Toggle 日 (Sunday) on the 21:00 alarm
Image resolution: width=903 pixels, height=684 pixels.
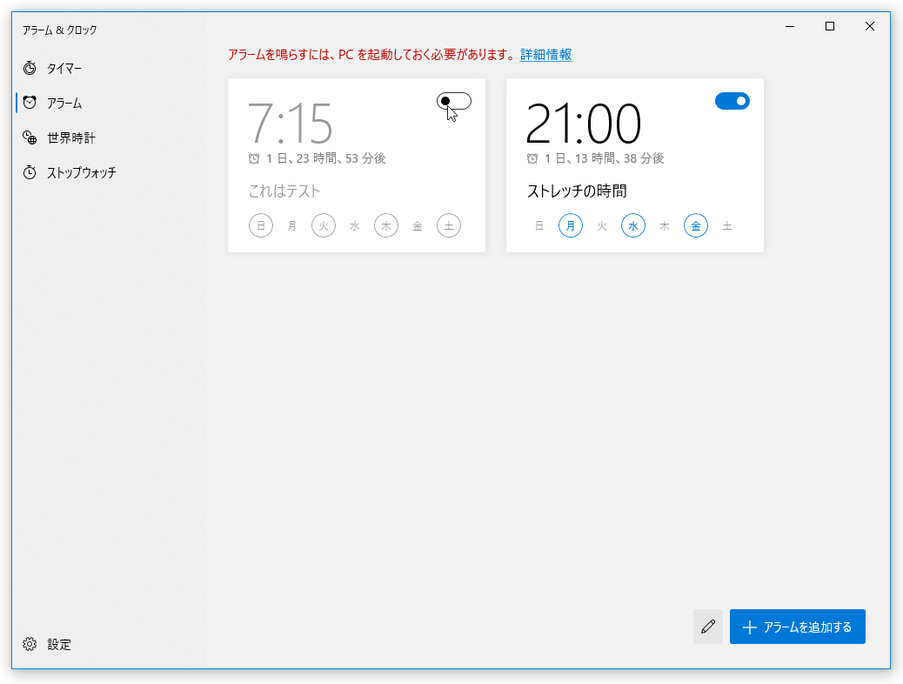click(x=539, y=226)
